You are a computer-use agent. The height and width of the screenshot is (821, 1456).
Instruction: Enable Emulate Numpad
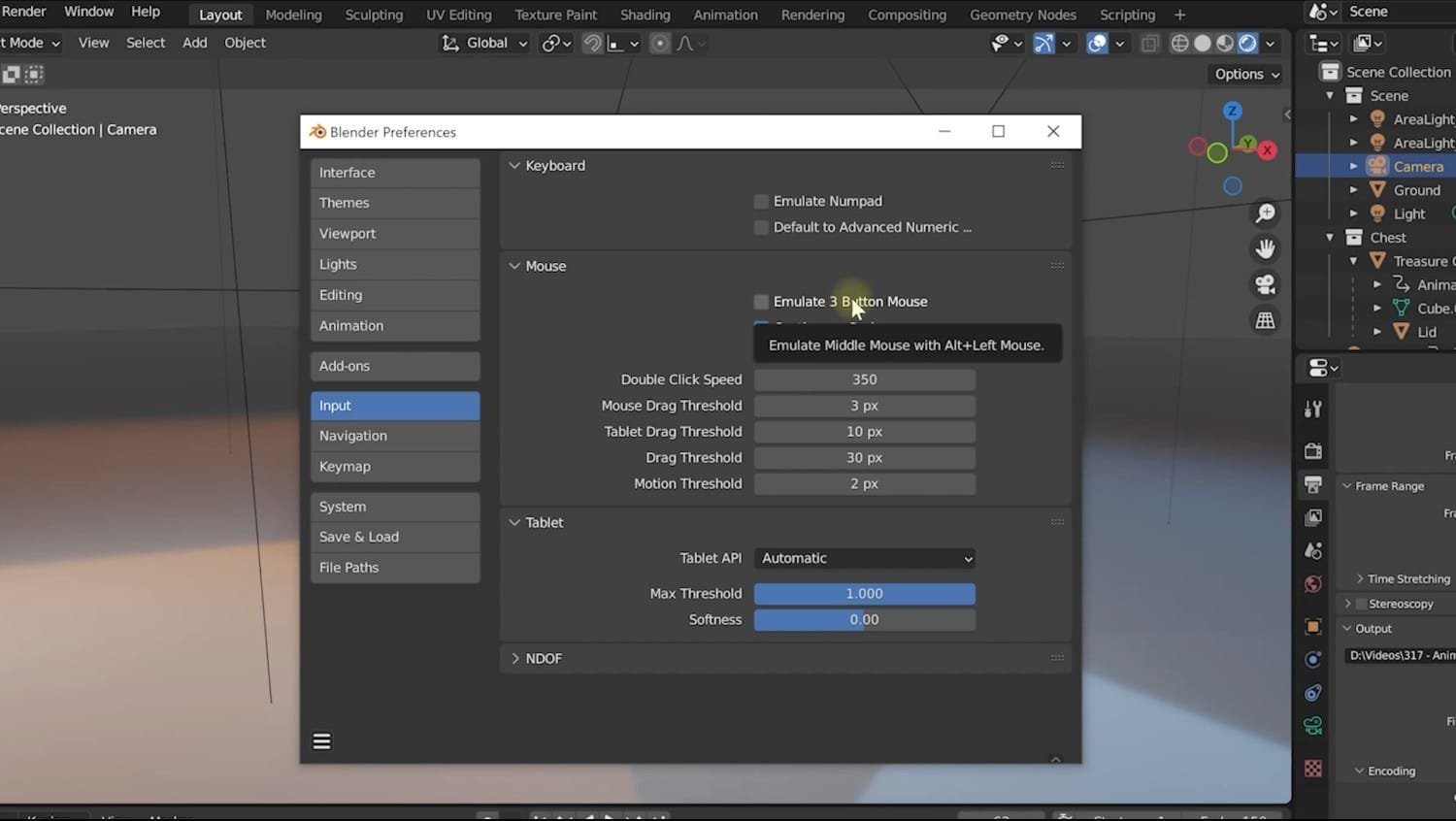click(x=761, y=201)
